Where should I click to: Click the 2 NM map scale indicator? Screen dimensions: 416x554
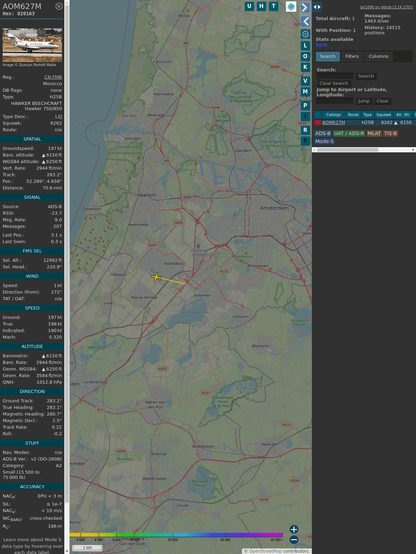click(87, 548)
